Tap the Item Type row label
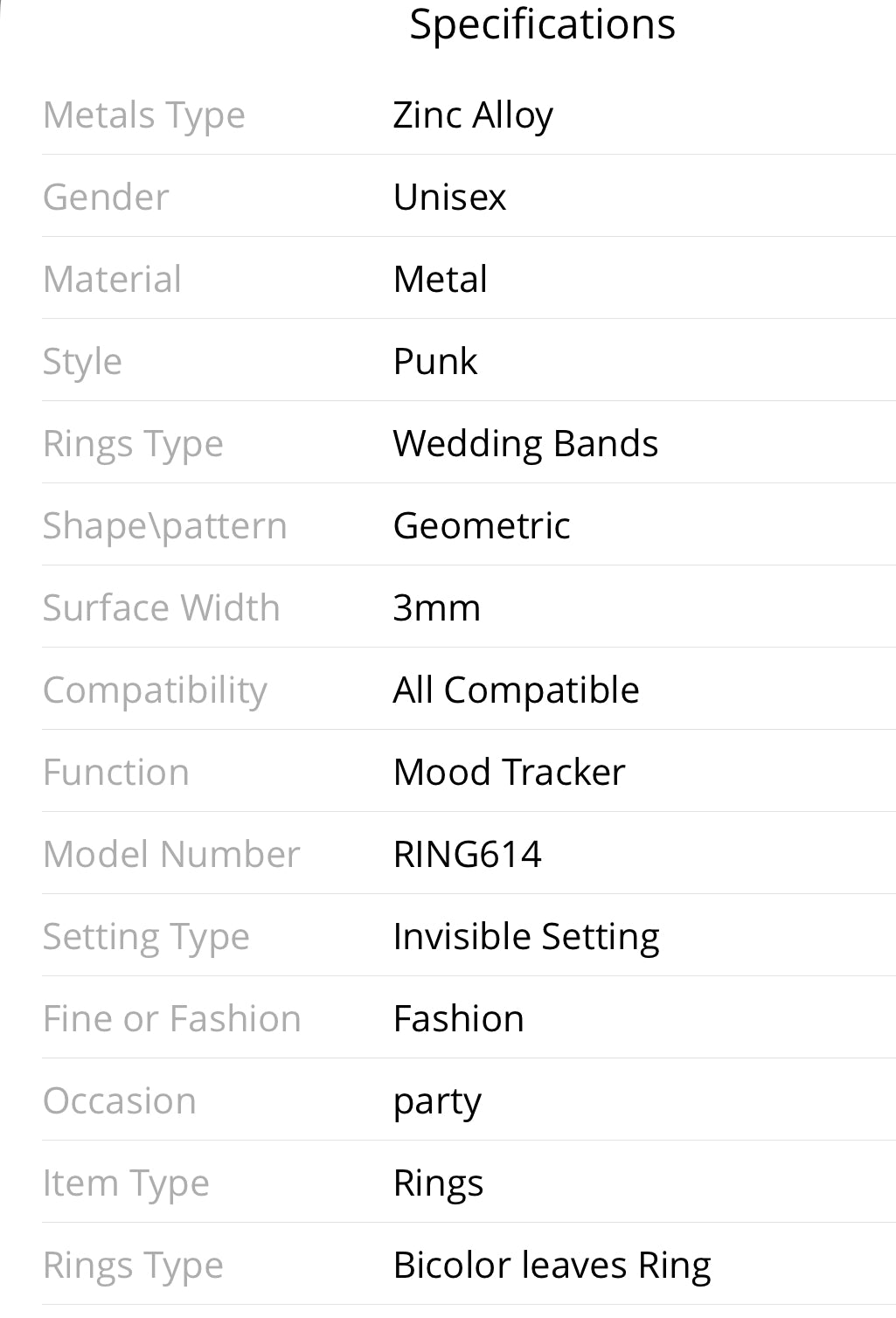 126,1184
